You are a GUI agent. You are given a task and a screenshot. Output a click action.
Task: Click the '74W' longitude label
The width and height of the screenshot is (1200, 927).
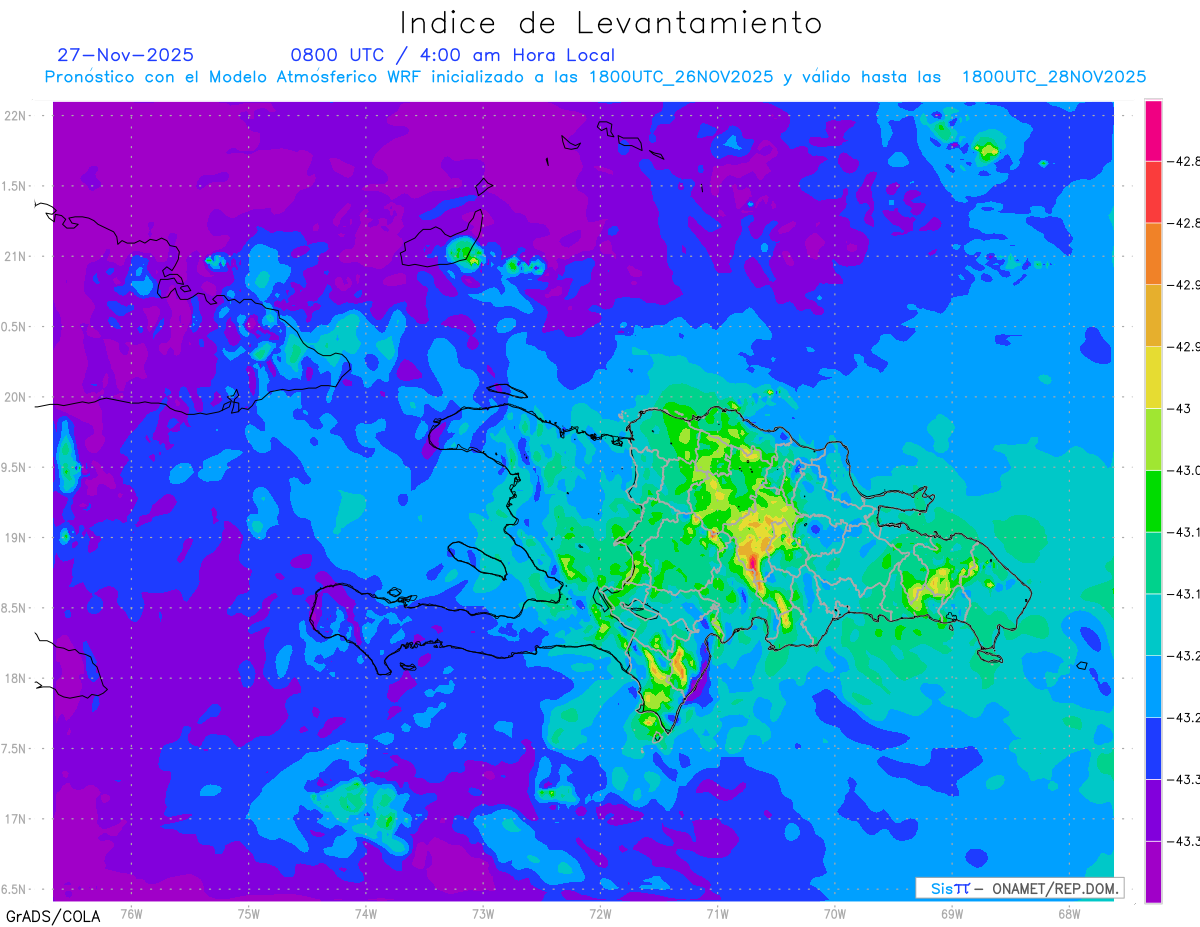point(366,913)
